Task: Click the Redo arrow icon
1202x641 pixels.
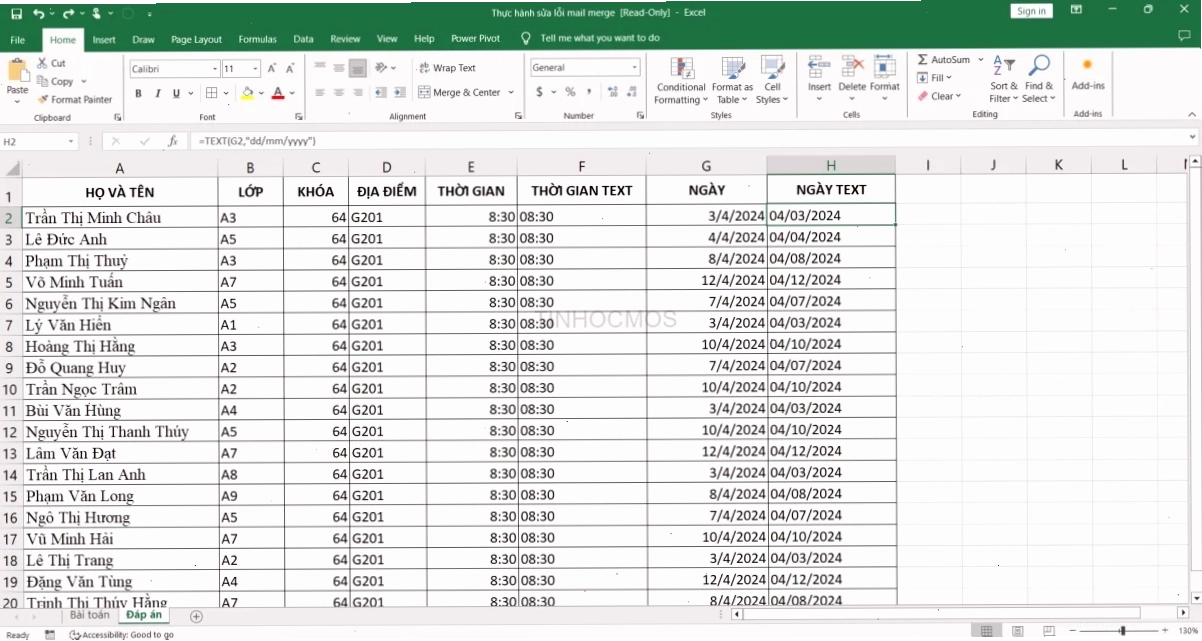Action: click(70, 13)
